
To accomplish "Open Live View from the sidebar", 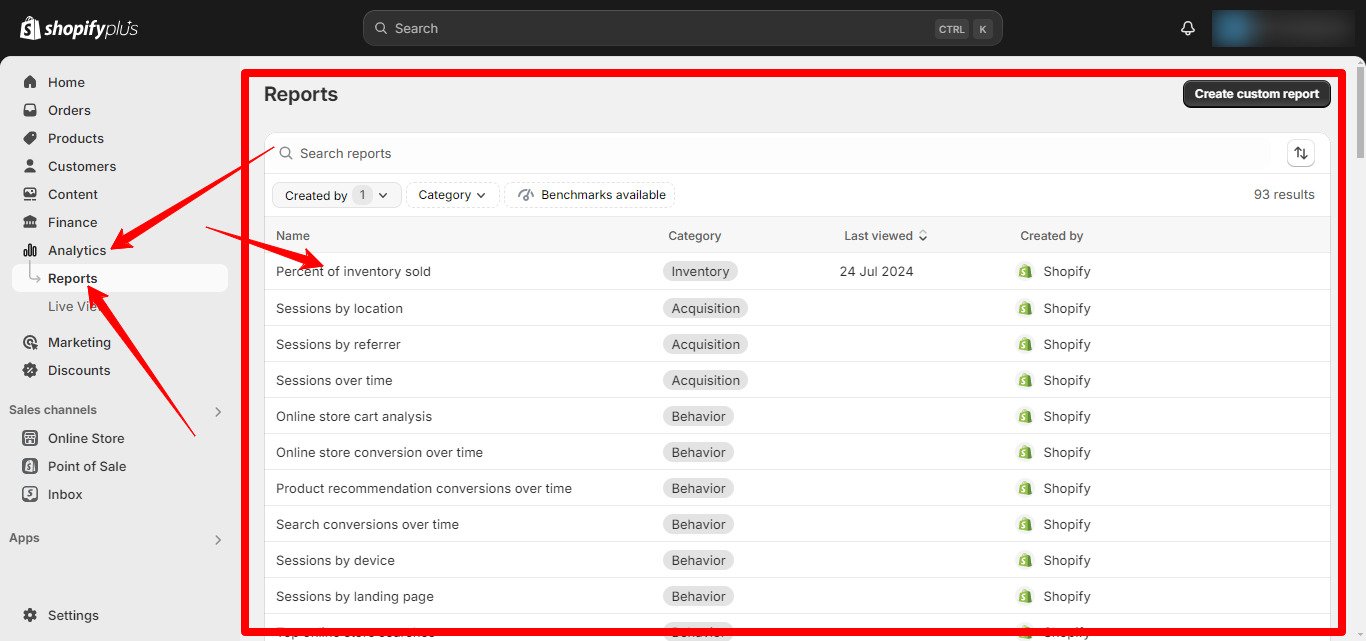I will tap(75, 306).
